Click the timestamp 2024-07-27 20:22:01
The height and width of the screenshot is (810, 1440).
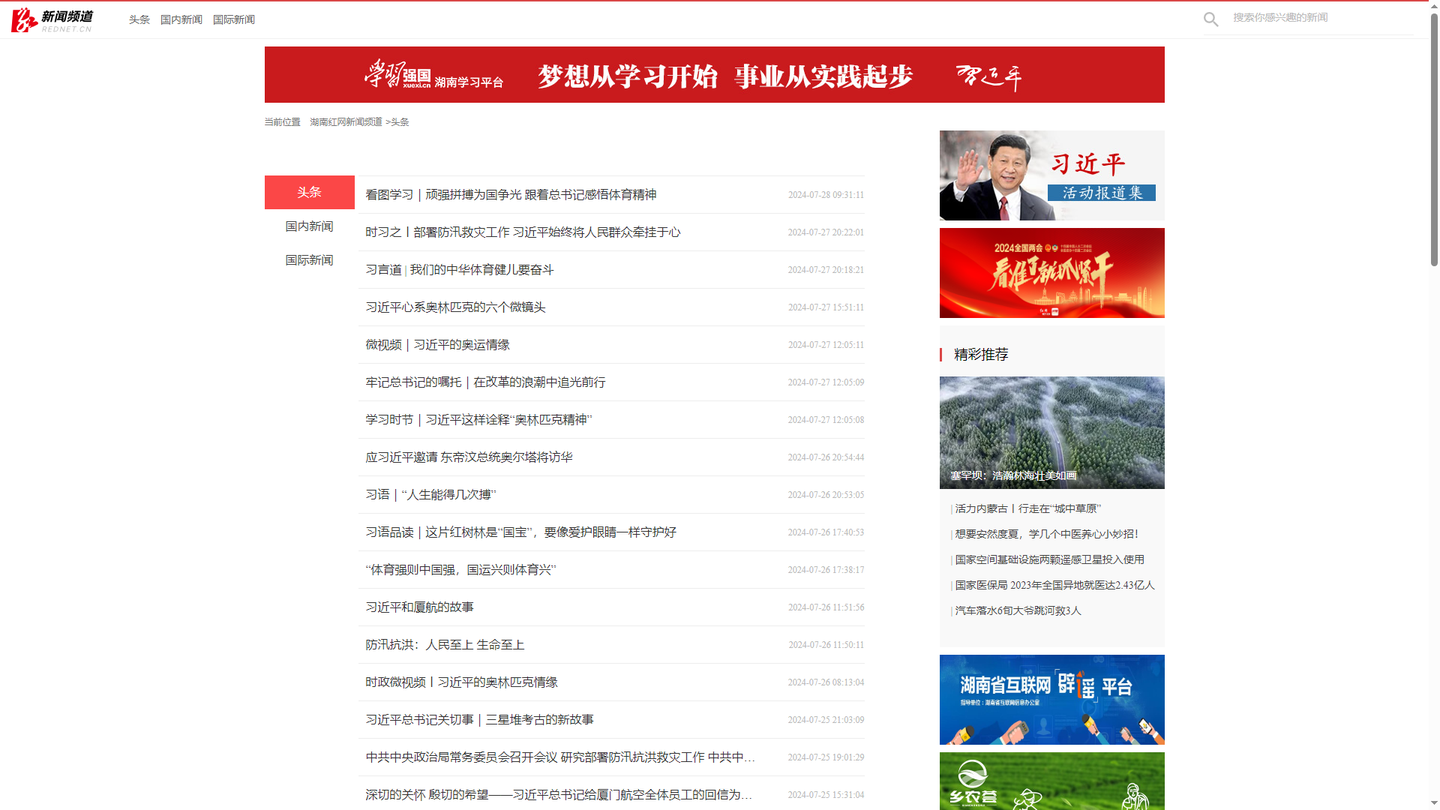[826, 232]
